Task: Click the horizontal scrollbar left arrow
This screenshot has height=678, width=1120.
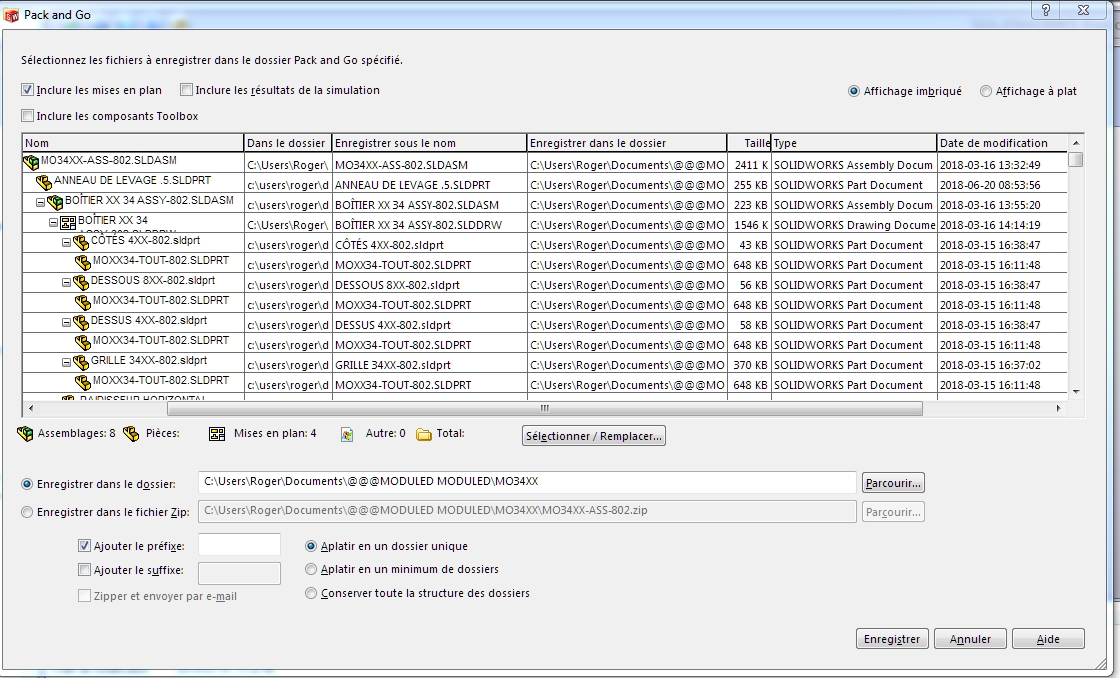Action: click(30, 409)
